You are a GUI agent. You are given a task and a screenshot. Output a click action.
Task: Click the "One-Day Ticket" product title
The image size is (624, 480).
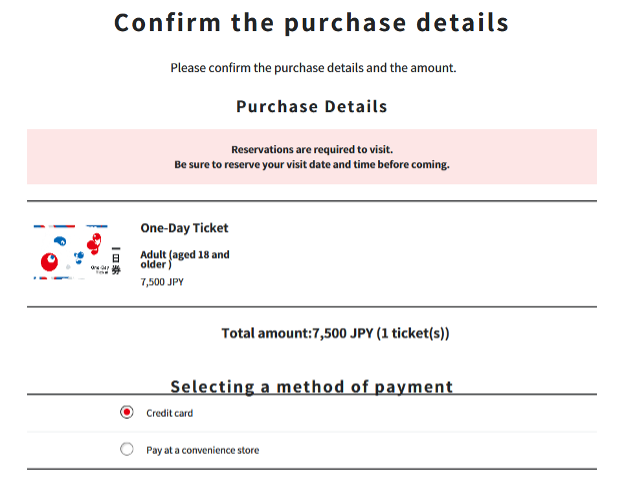[184, 228]
